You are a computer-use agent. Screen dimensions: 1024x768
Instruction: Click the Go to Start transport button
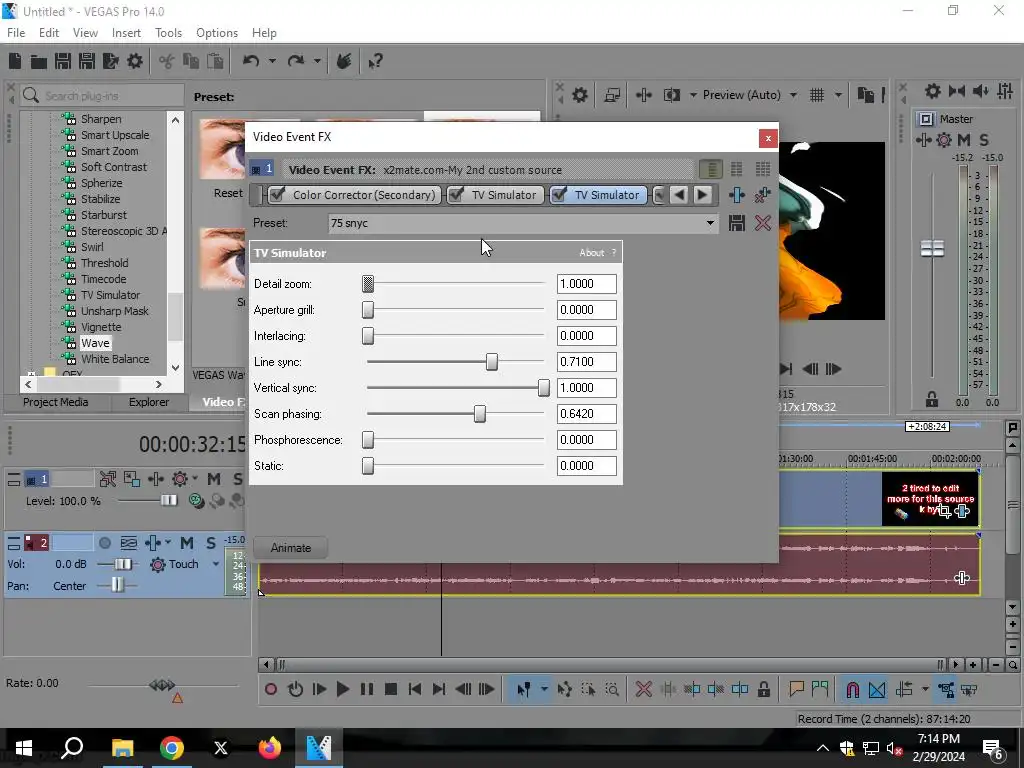pyautogui.click(x=415, y=689)
